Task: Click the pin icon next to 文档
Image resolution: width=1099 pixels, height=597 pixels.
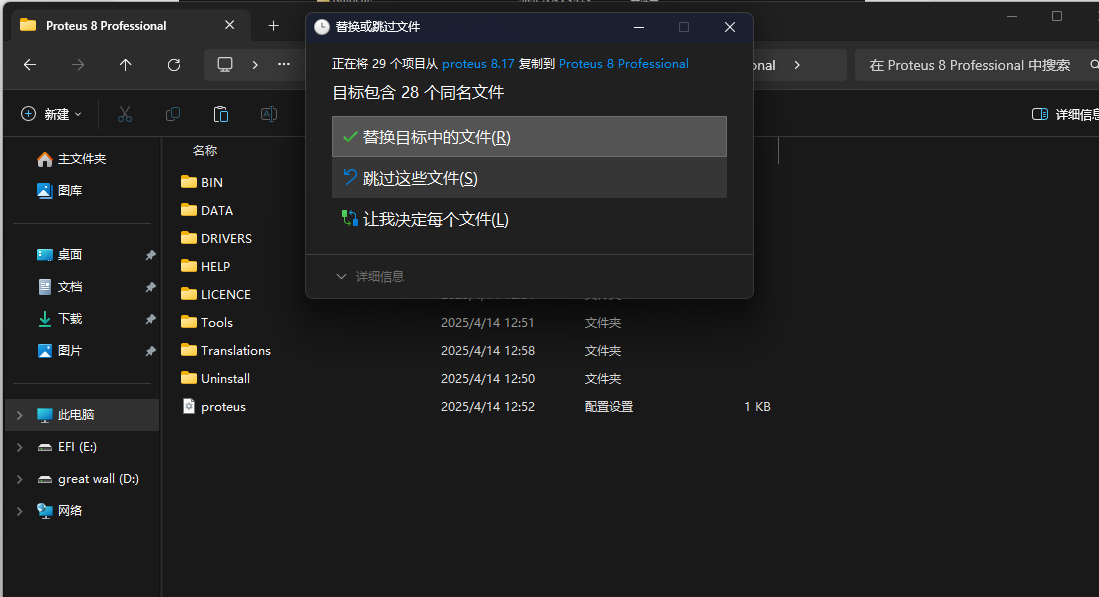Action: [150, 287]
